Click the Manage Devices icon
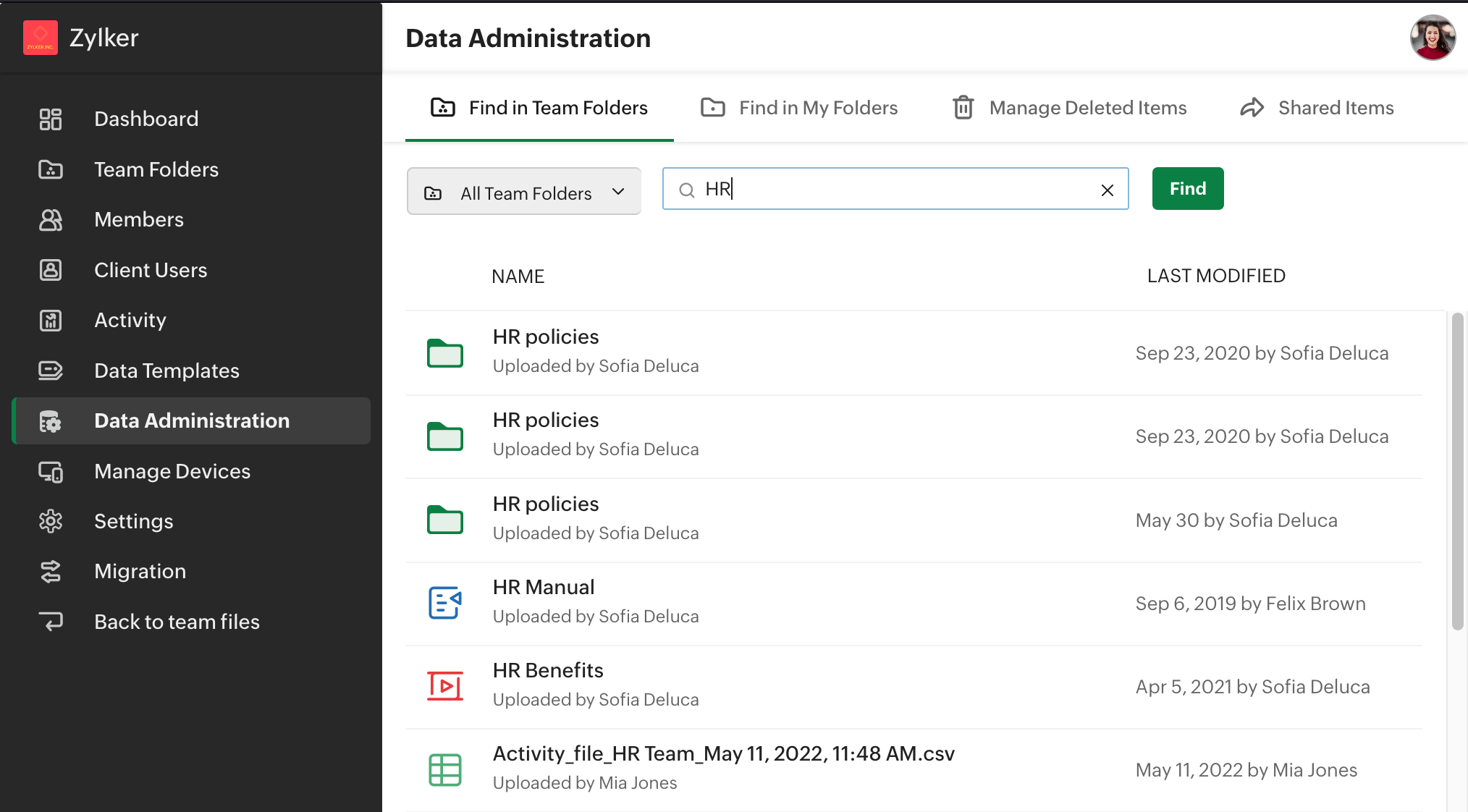Screen dimensions: 1468x812 coord(50,472)
